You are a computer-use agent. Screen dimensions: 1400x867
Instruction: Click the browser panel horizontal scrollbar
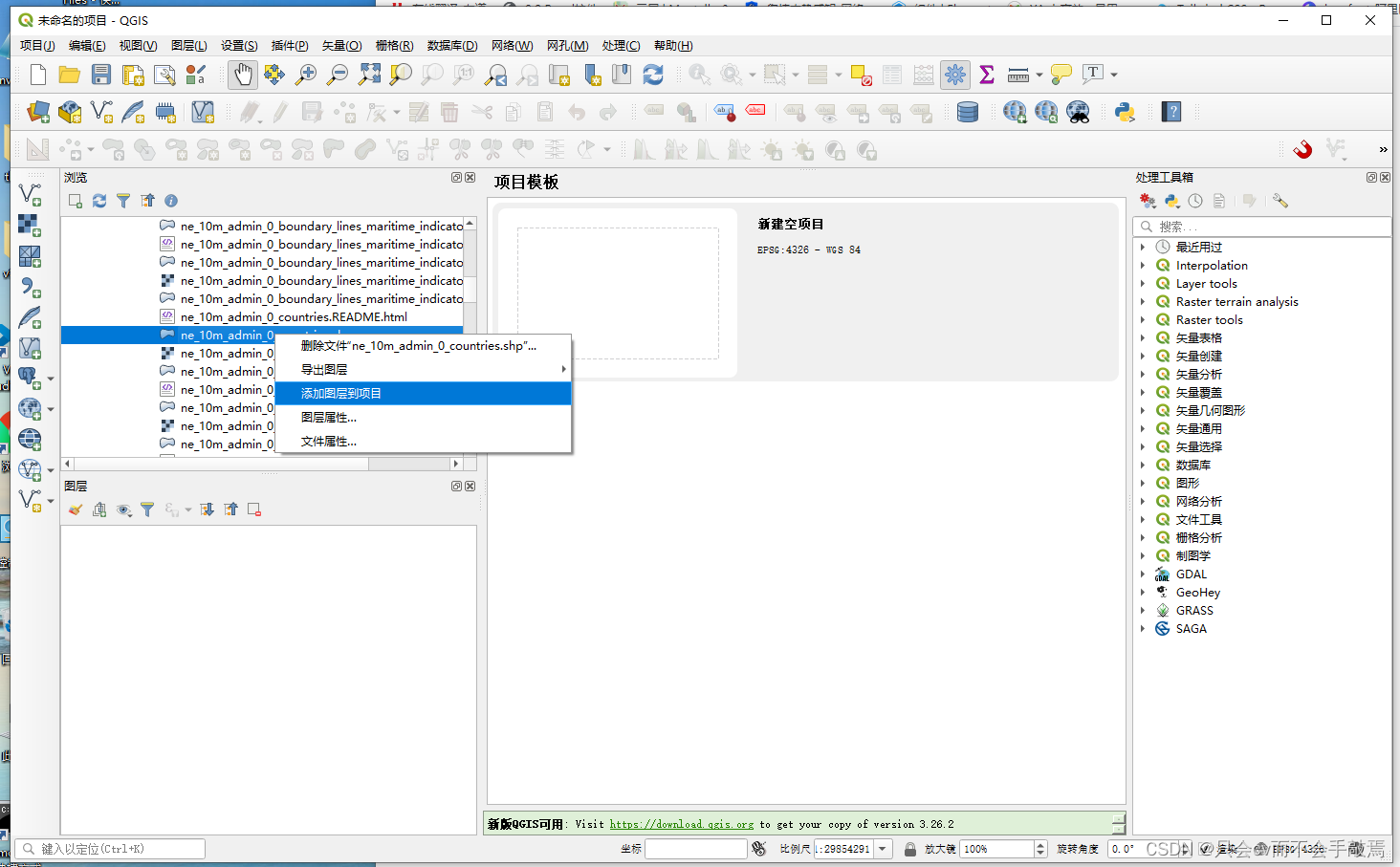click(x=262, y=464)
